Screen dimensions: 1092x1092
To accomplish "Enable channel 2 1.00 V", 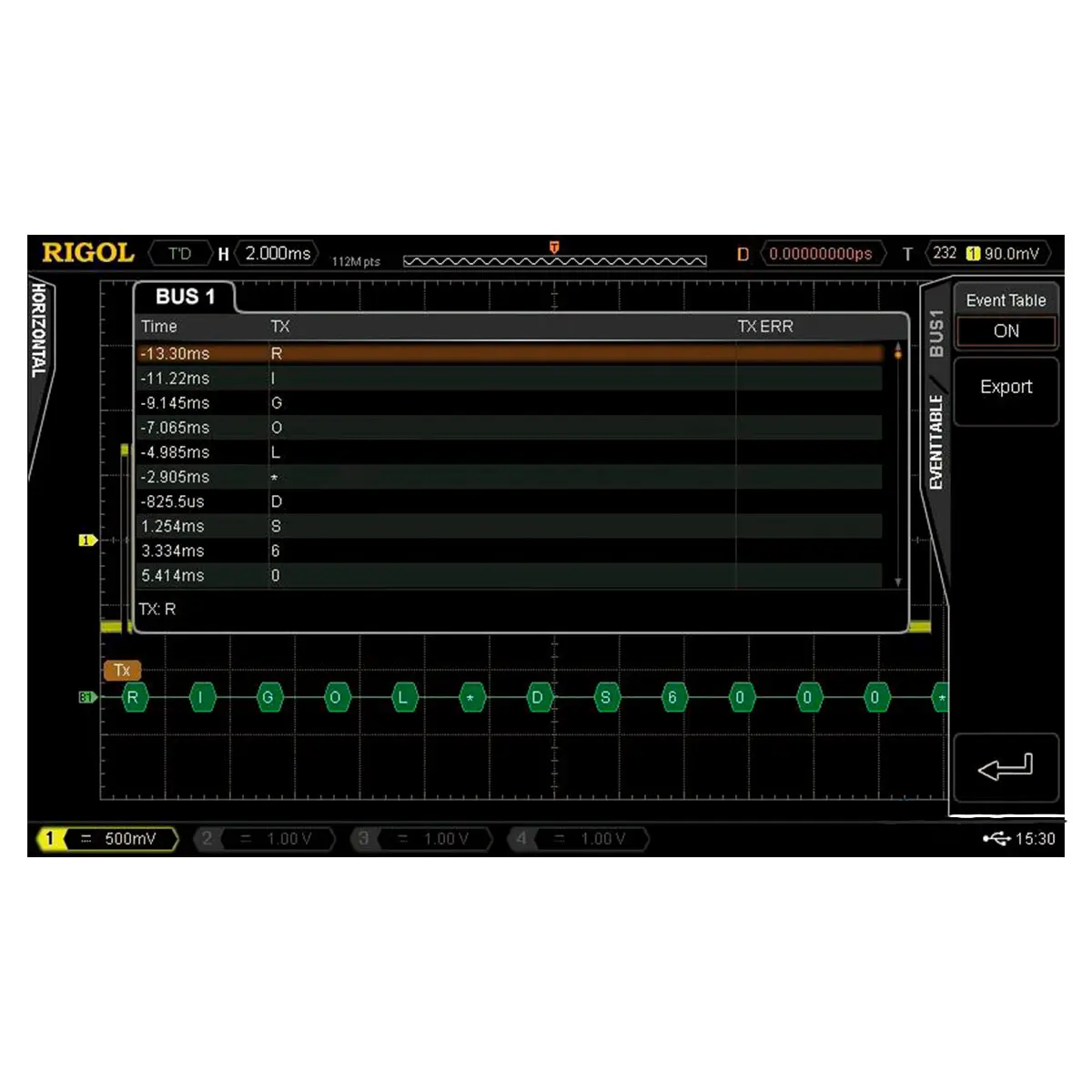I will click(266, 839).
